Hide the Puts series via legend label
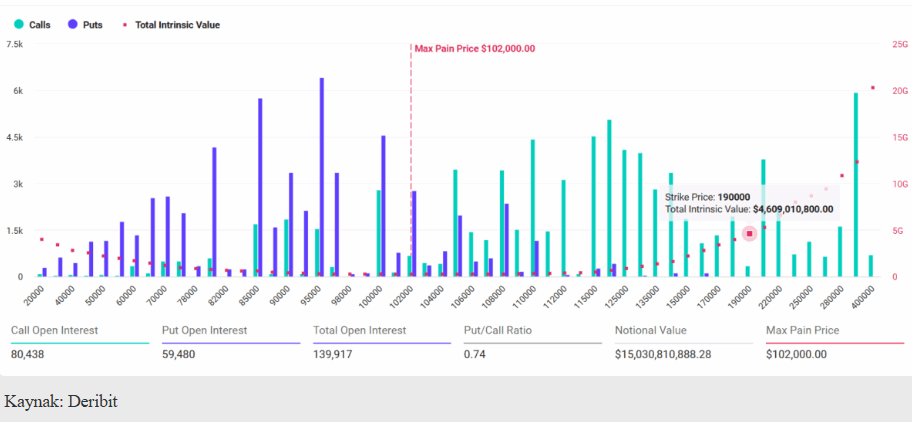Viewport: 912px width, 422px height. 93,25
